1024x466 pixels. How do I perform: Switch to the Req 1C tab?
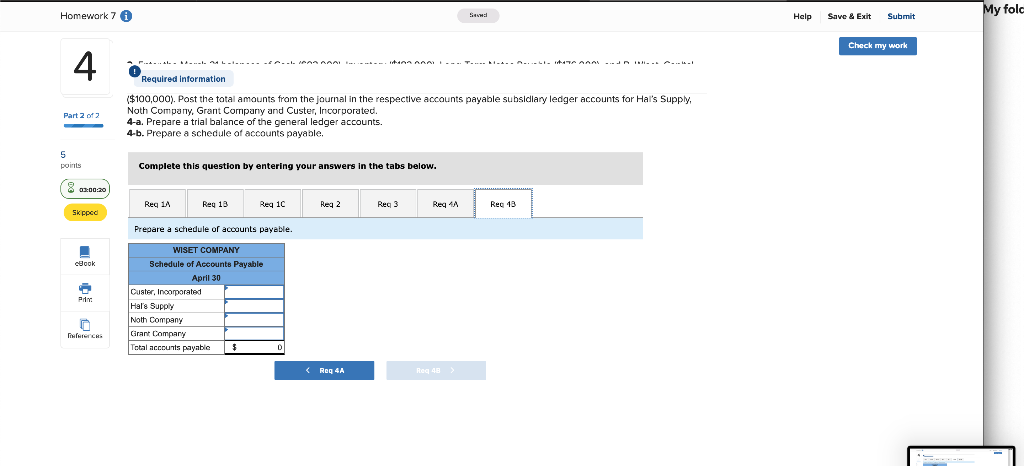click(x=272, y=204)
